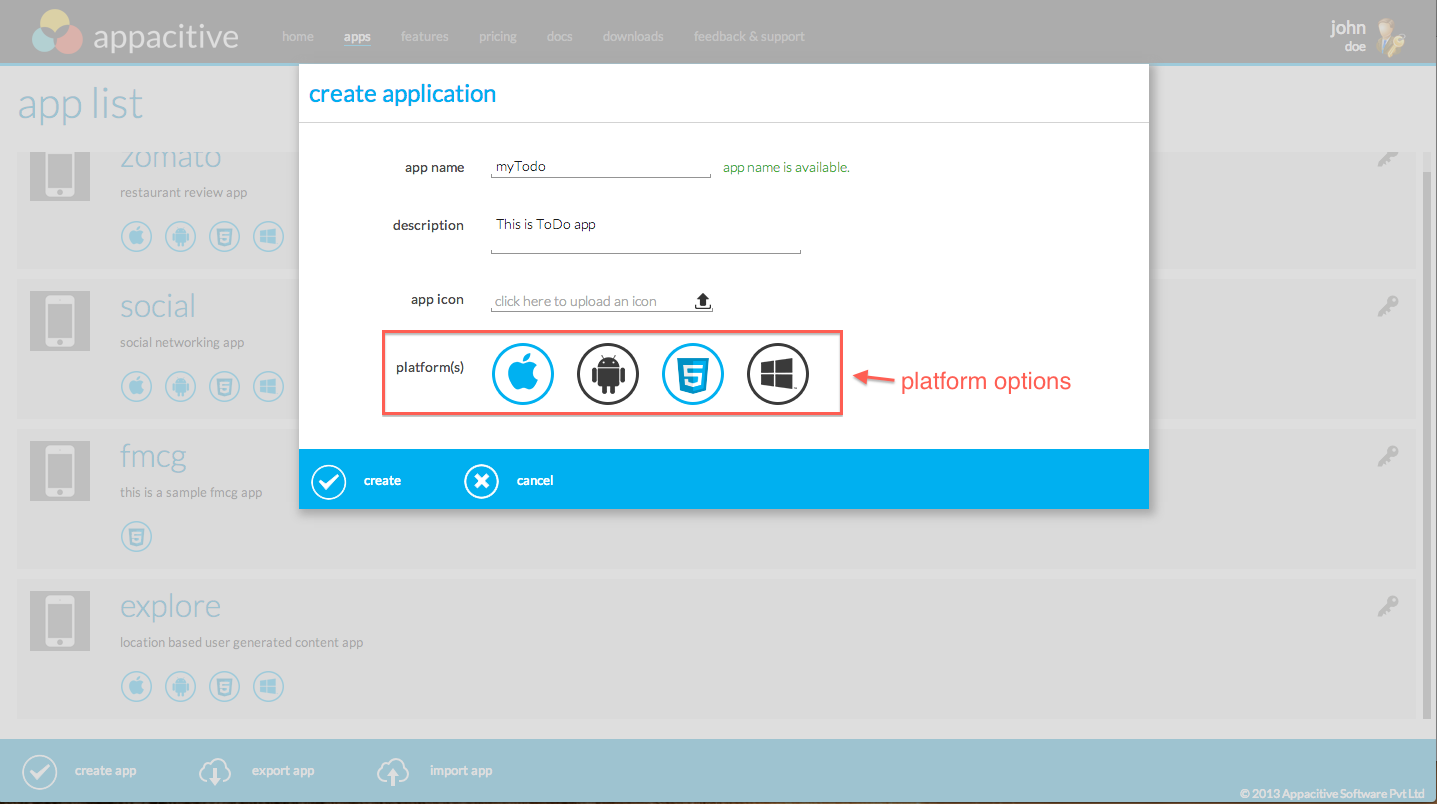The width and height of the screenshot is (1437, 804).
Task: Click the Windows icon under explore
Action: click(268, 686)
